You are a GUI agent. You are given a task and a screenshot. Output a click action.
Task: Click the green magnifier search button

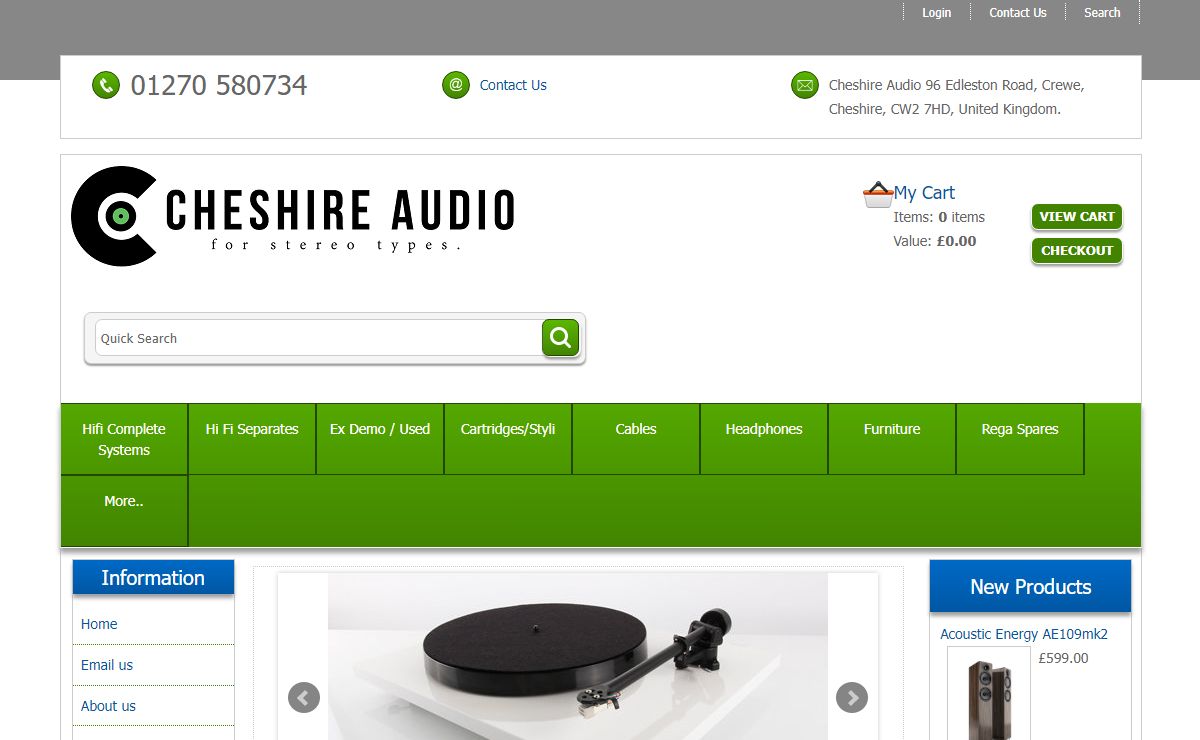tap(561, 338)
